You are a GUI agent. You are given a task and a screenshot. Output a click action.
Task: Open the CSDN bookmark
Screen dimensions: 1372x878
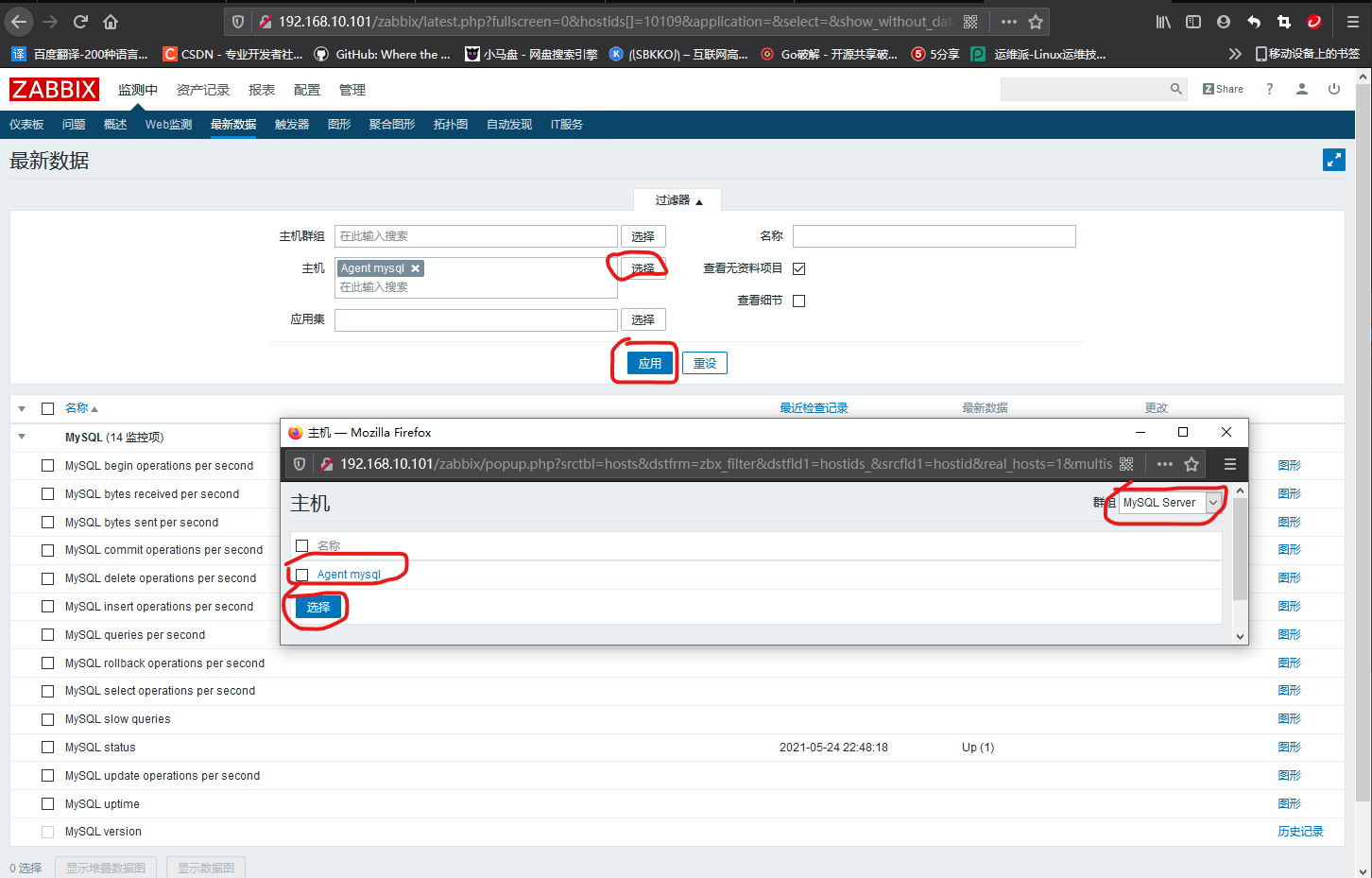233,54
